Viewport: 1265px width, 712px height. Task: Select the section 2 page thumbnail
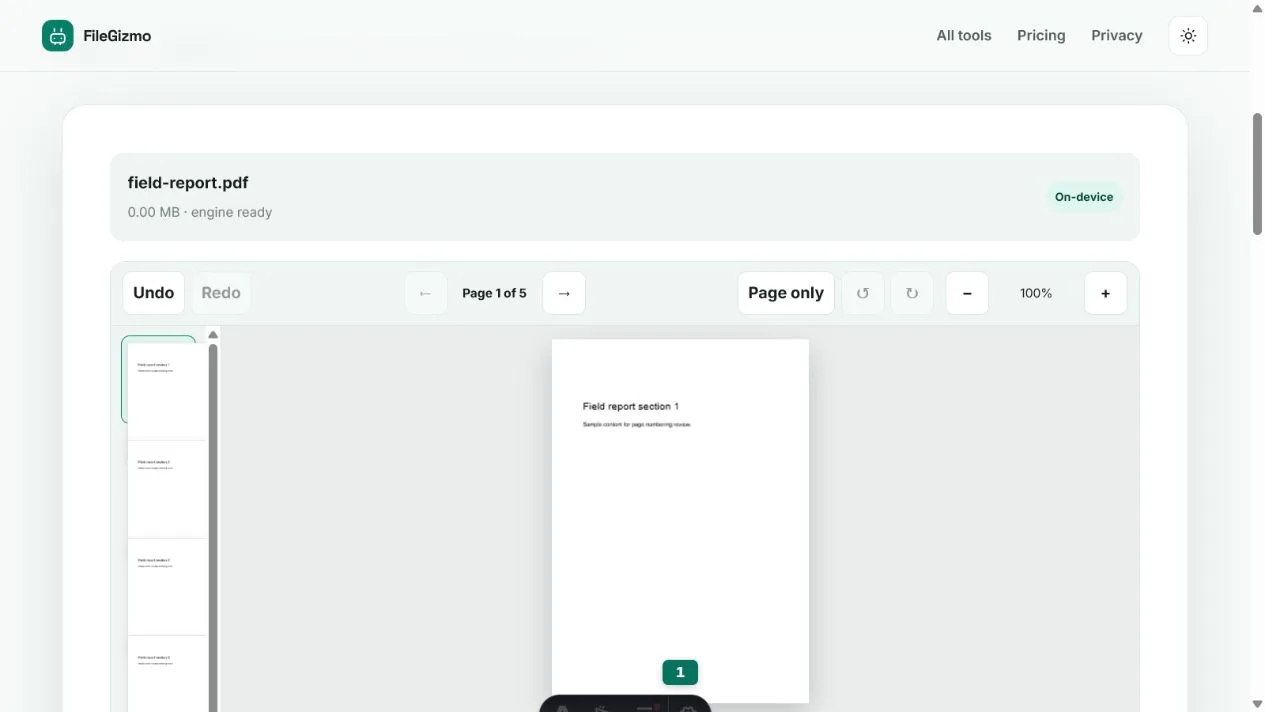pyautogui.click(x=166, y=489)
